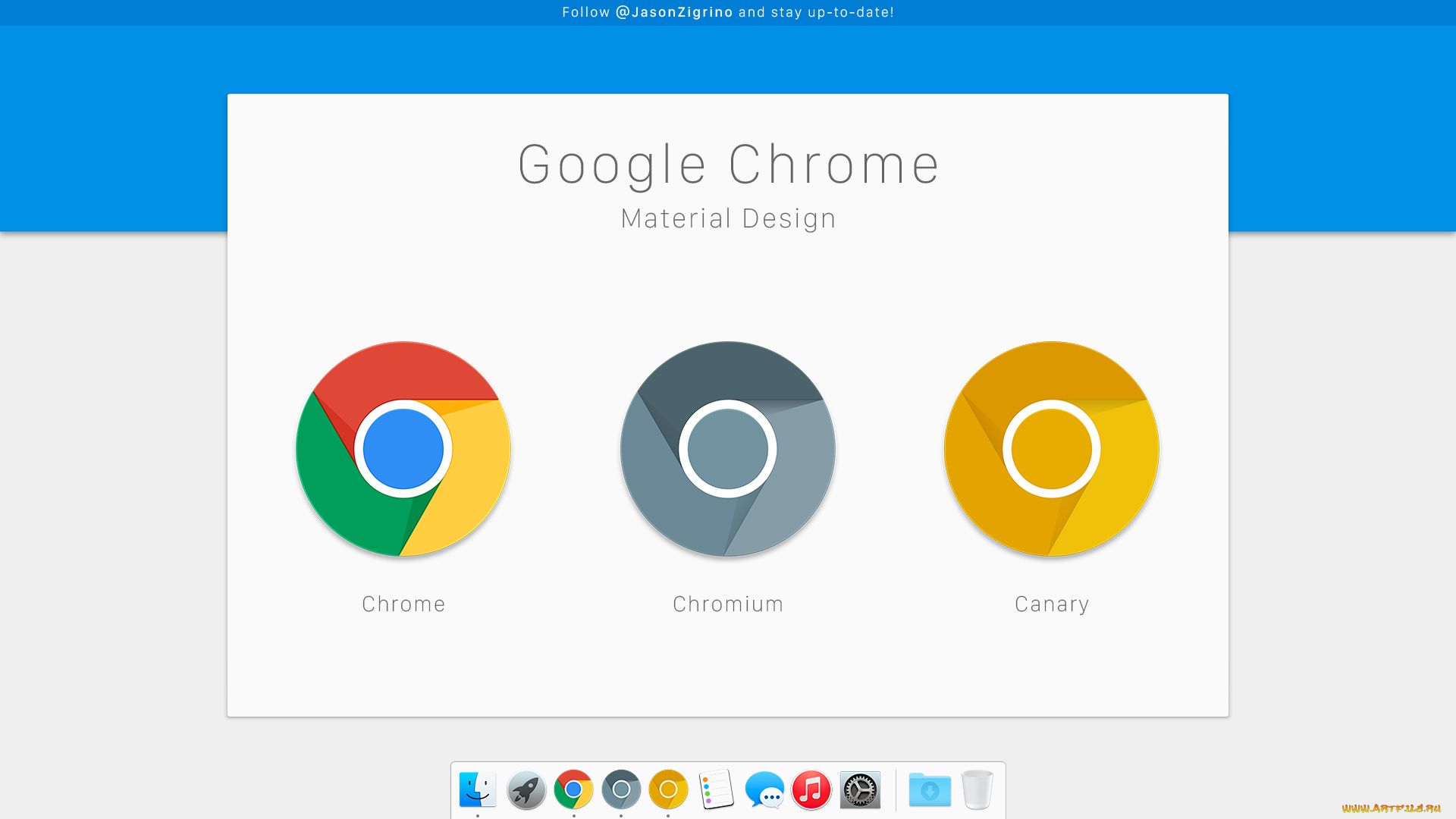Open System Preferences from the dock
The height and width of the screenshot is (819, 1456).
point(859,789)
